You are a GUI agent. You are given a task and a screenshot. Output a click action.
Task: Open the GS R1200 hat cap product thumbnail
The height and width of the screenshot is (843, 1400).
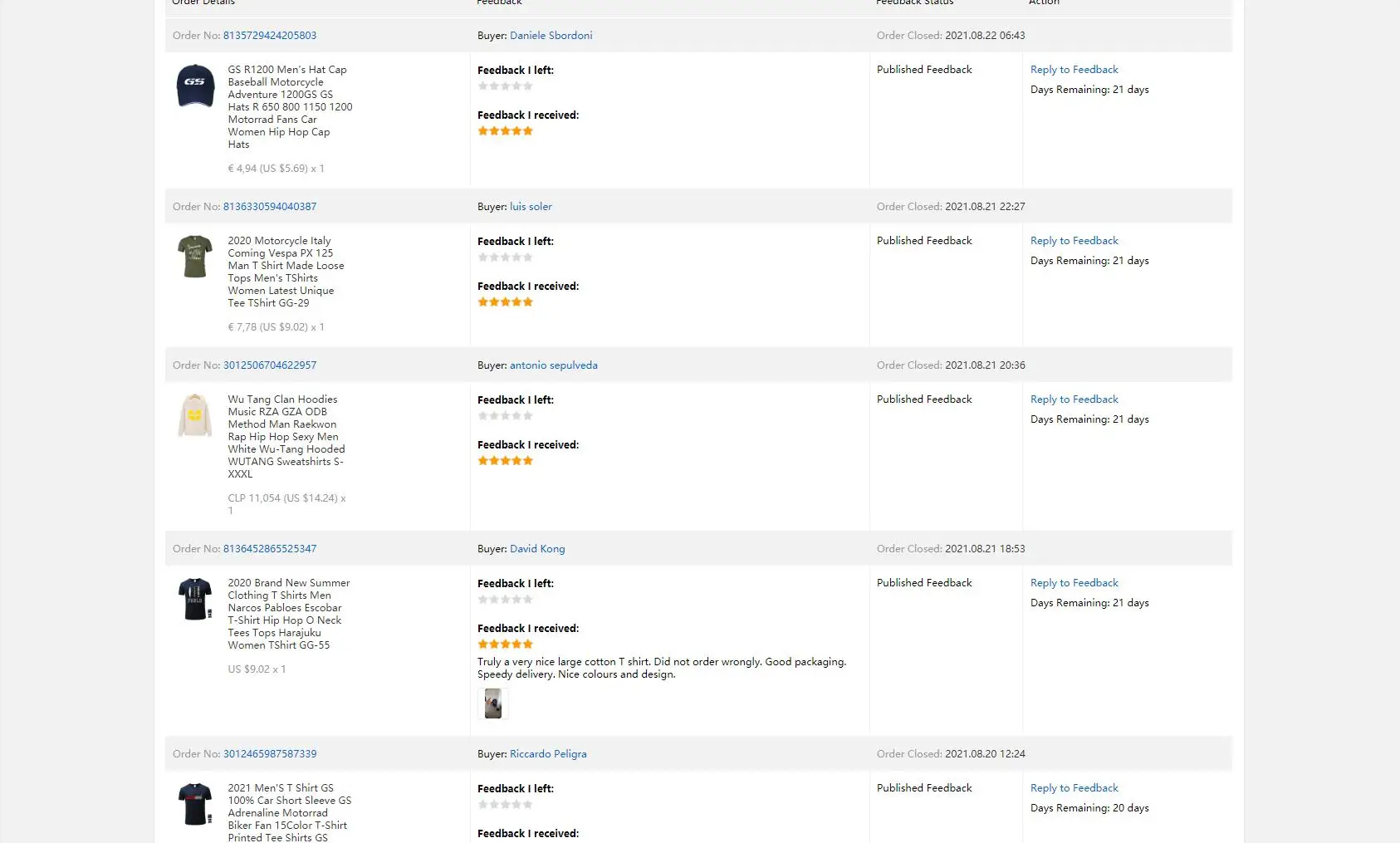point(195,86)
